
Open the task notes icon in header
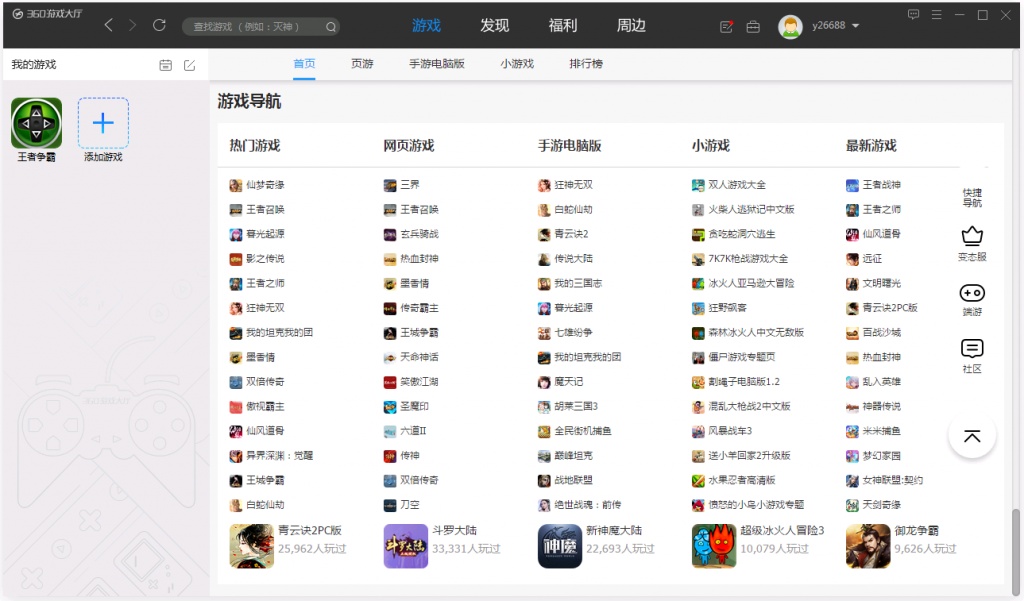tap(726, 27)
